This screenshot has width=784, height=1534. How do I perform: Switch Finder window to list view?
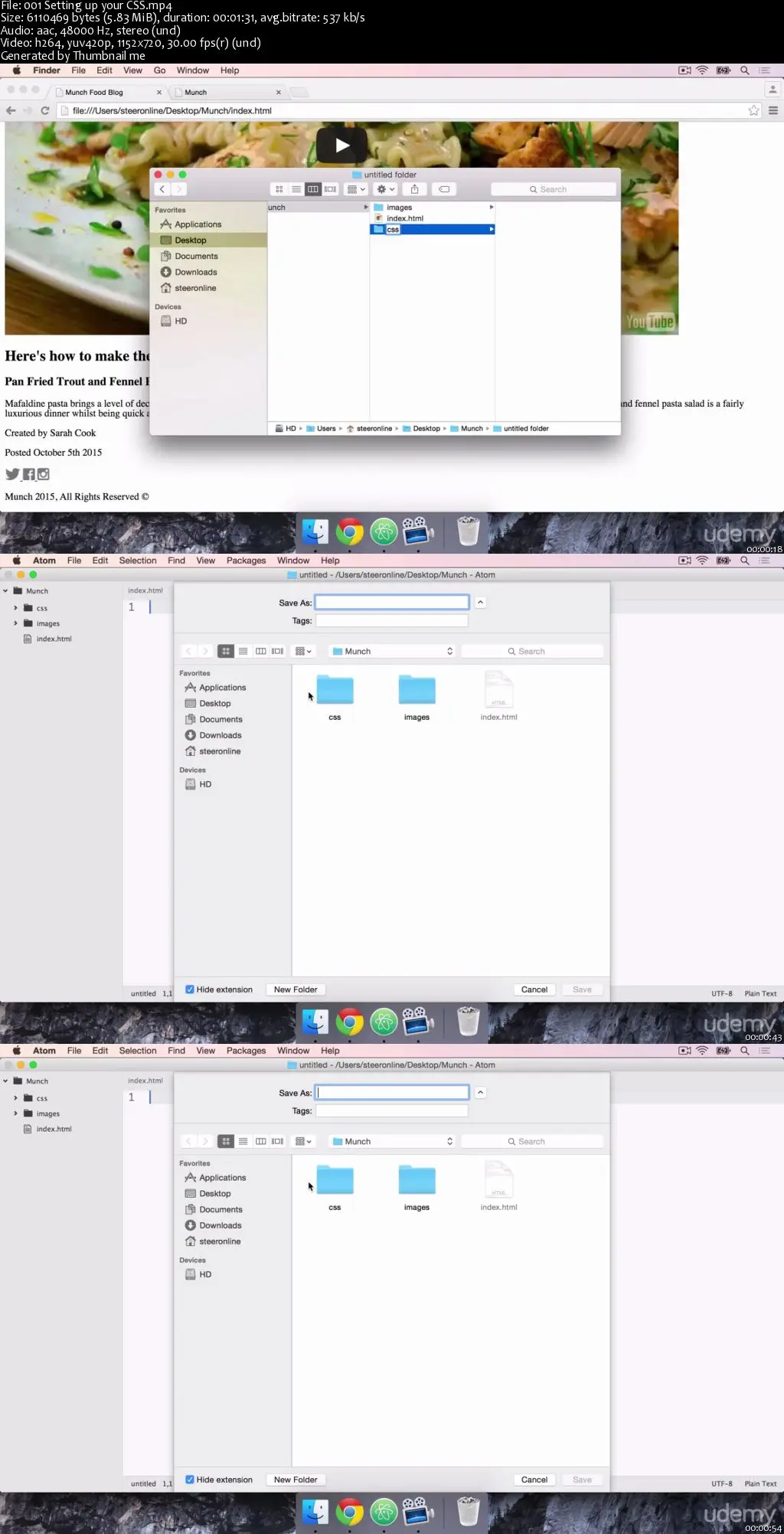[x=296, y=189]
